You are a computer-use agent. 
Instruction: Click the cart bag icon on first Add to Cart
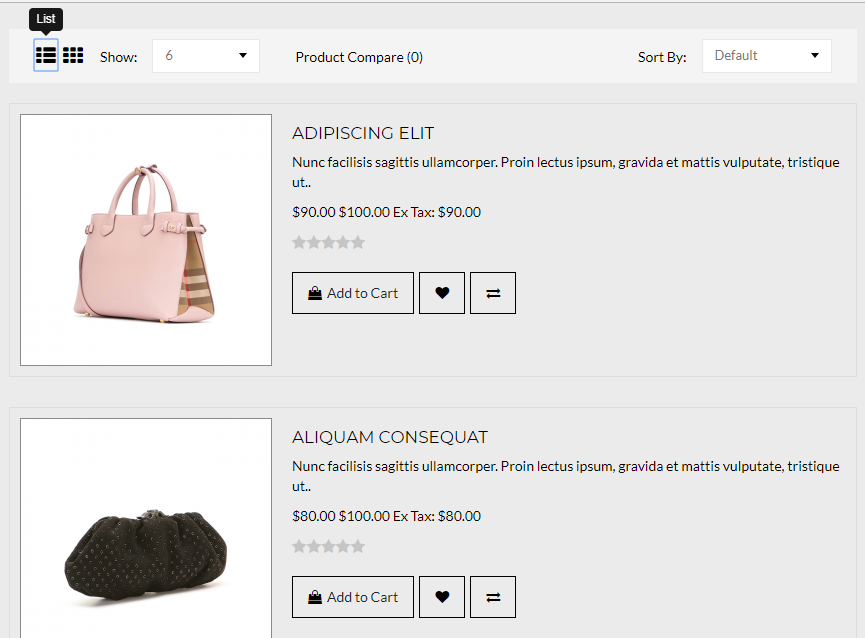pos(315,293)
